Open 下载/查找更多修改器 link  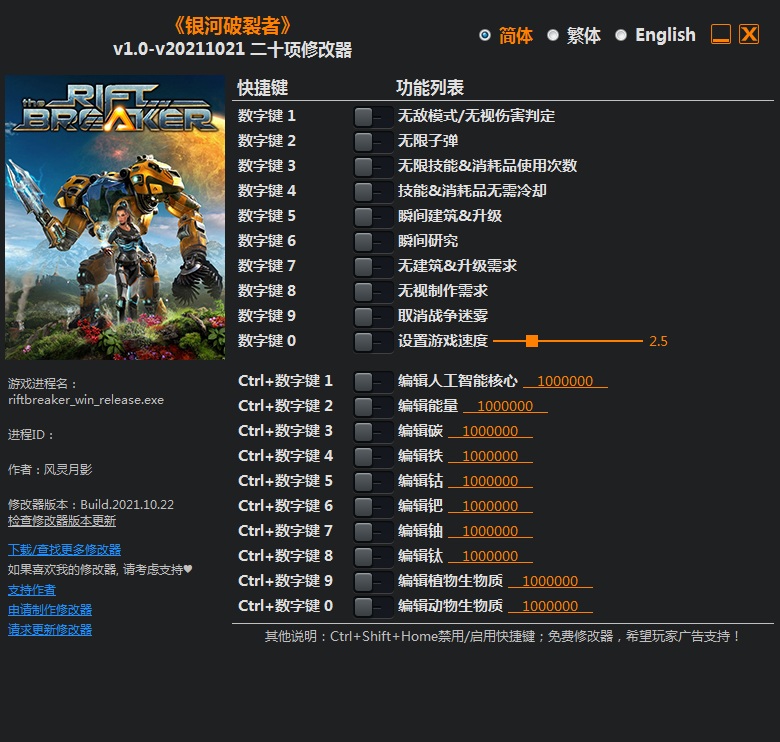point(64,549)
